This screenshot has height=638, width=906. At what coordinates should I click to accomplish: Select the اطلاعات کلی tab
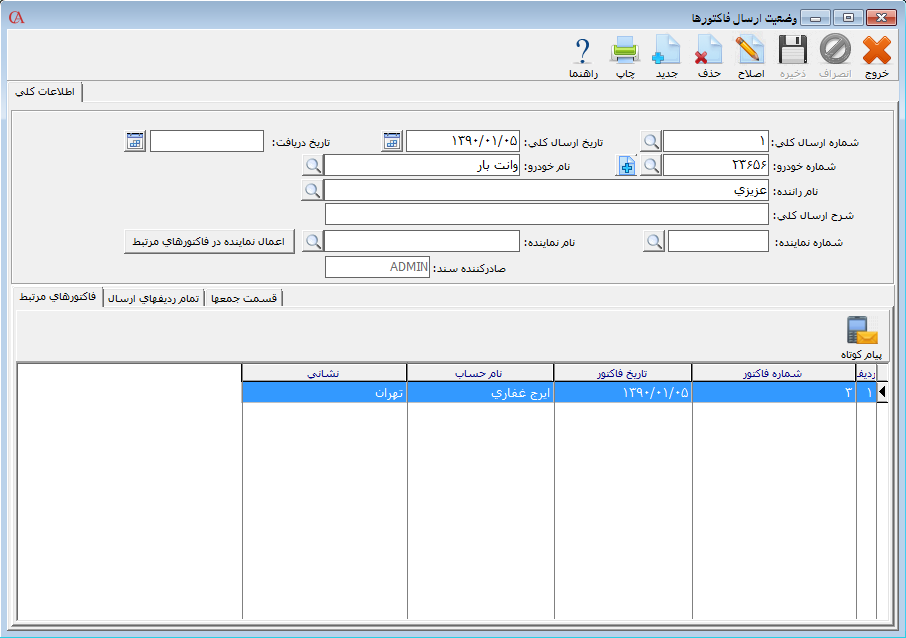coord(44,92)
